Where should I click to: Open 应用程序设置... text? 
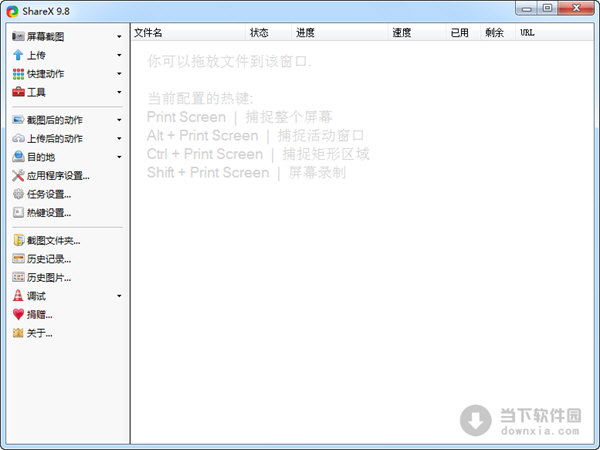pyautogui.click(x=58, y=176)
